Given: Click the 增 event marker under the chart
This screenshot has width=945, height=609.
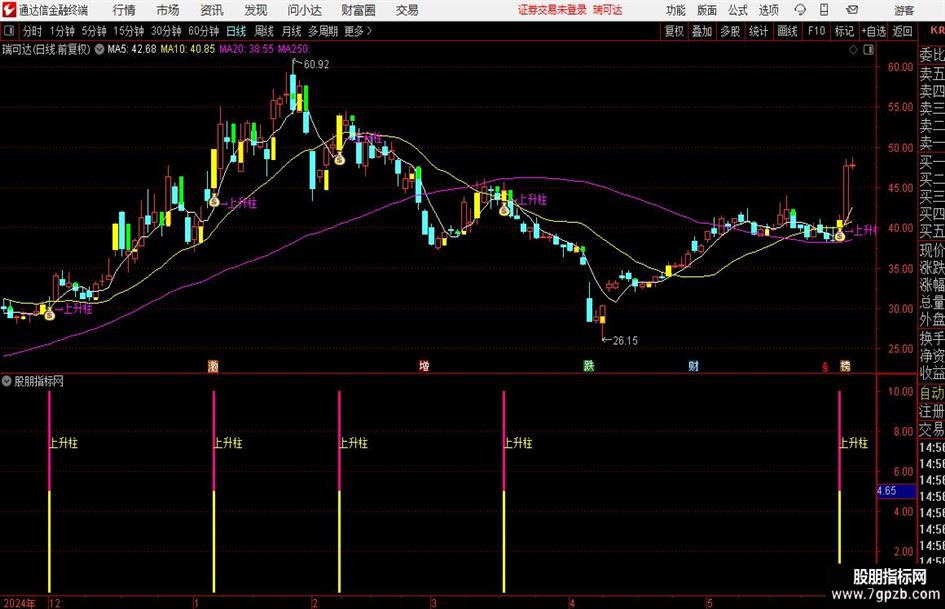Looking at the screenshot, I should click(424, 366).
